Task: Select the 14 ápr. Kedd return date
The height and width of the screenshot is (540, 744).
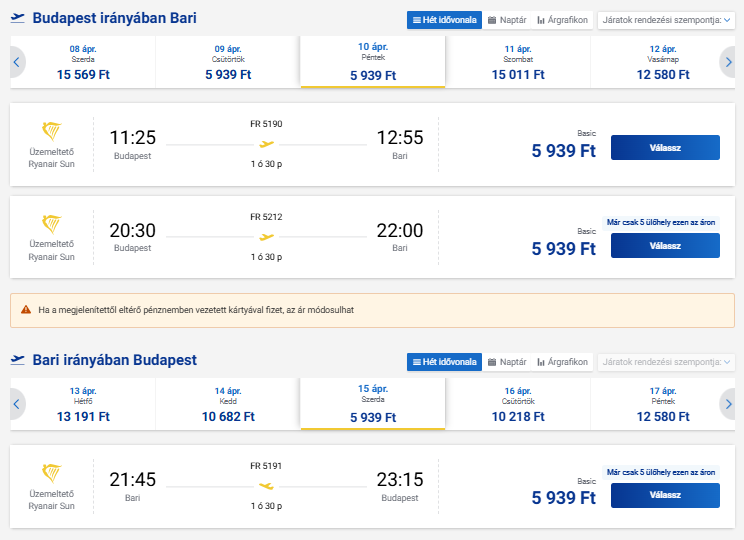Action: [228, 404]
